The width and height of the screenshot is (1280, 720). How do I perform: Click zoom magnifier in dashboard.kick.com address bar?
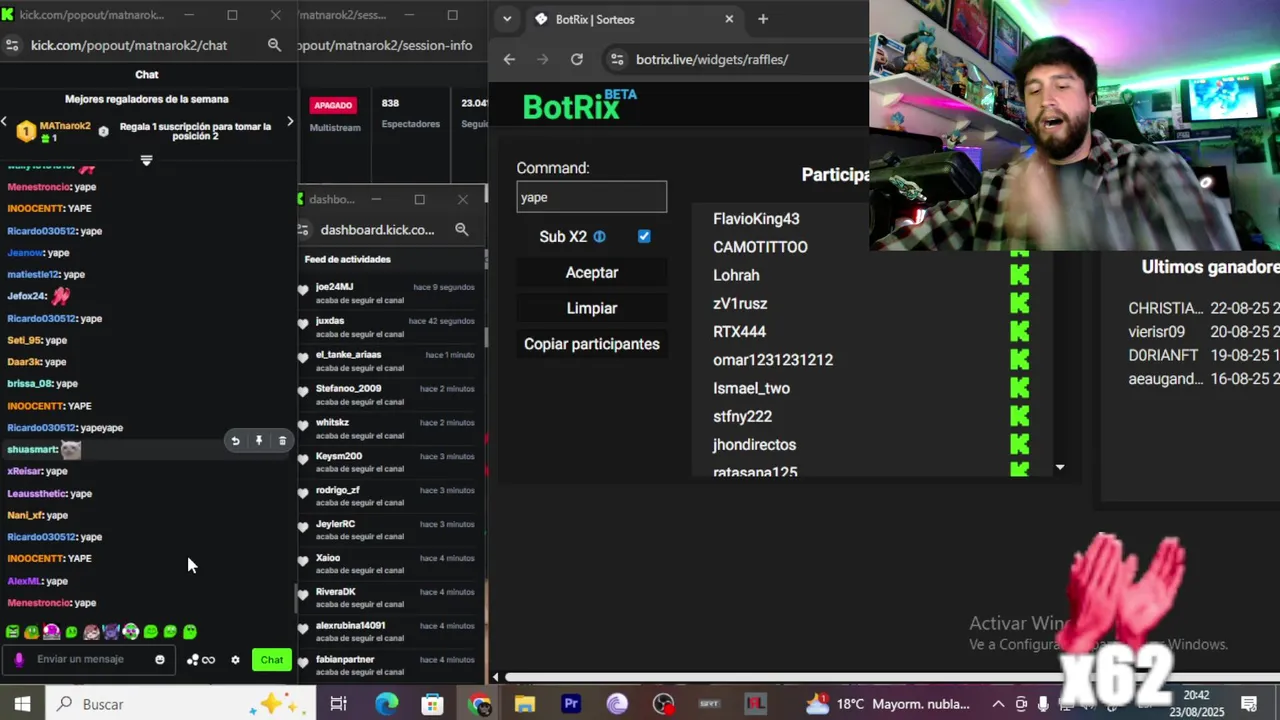pyautogui.click(x=462, y=229)
